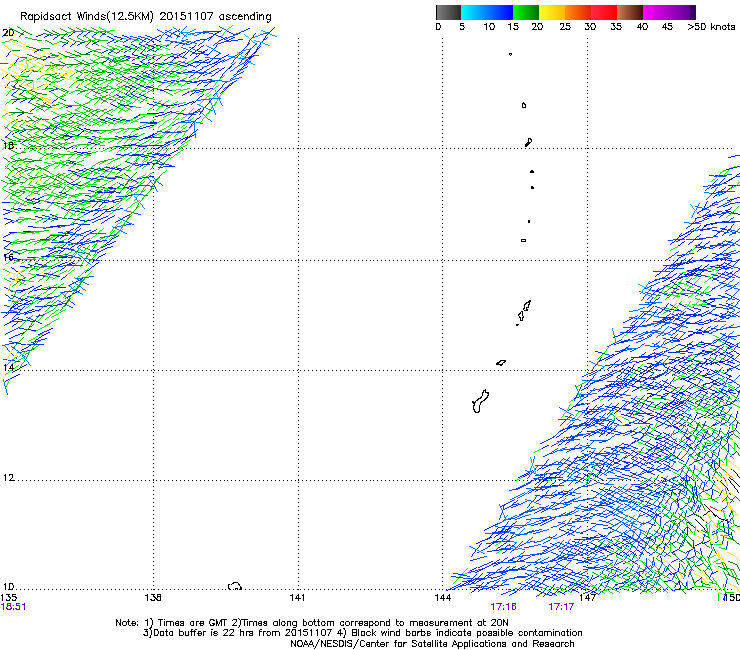Select the dark purple 45-50 knots legend segment
740x650 pixels.
(682, 12)
